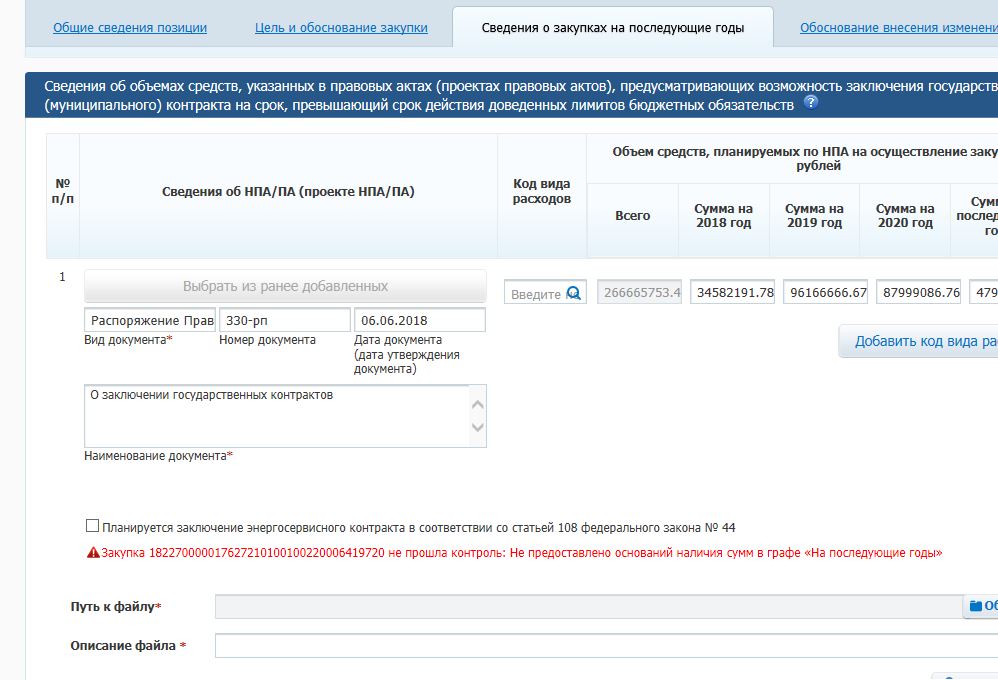Image resolution: width=998 pixels, height=680 pixels.
Task: Click the red warning triangle icon
Action: pos(93,553)
